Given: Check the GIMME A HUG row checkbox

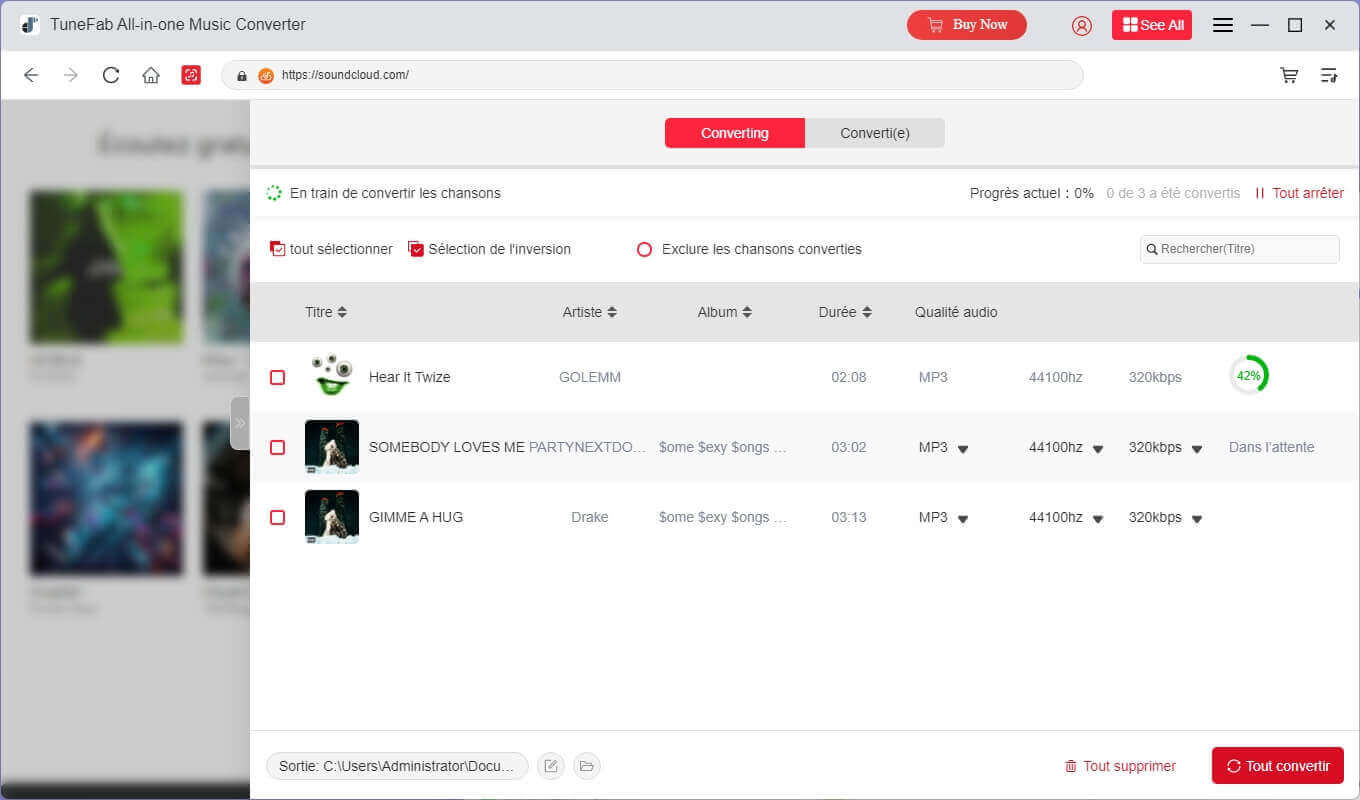Looking at the screenshot, I should click(278, 517).
